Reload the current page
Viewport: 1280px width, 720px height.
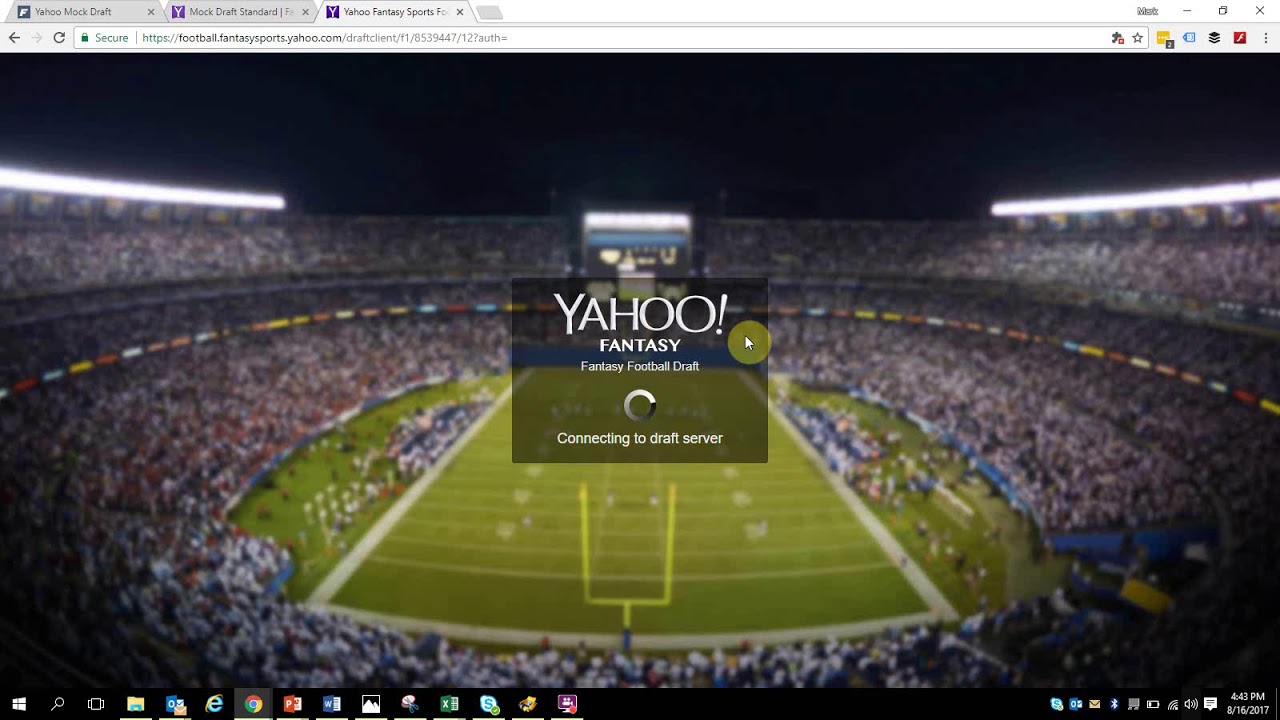pos(59,38)
